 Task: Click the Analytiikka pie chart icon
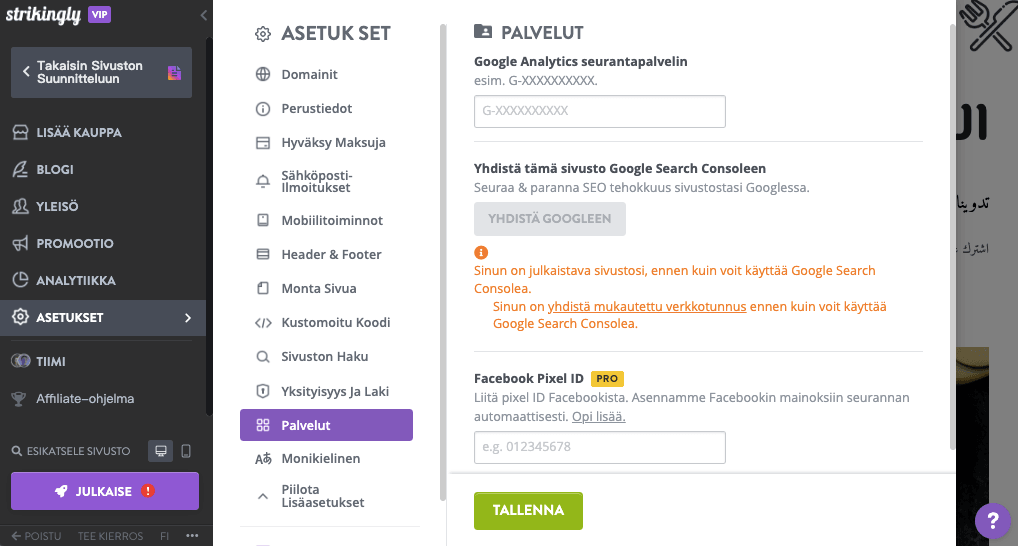click(19, 280)
